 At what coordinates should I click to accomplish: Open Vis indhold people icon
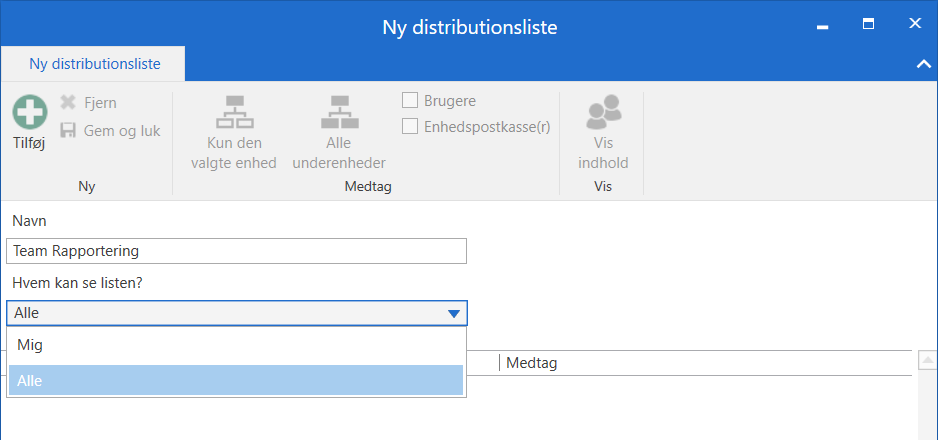point(603,112)
